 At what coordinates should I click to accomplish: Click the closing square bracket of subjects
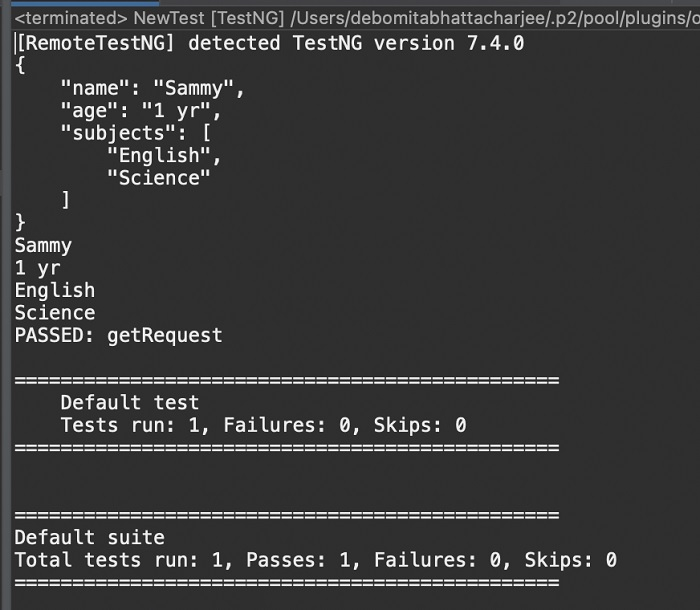coord(66,200)
